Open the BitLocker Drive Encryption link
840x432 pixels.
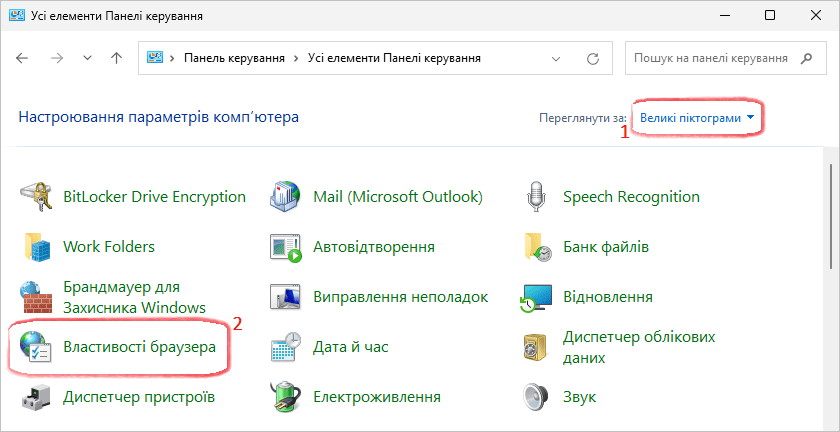click(x=154, y=197)
